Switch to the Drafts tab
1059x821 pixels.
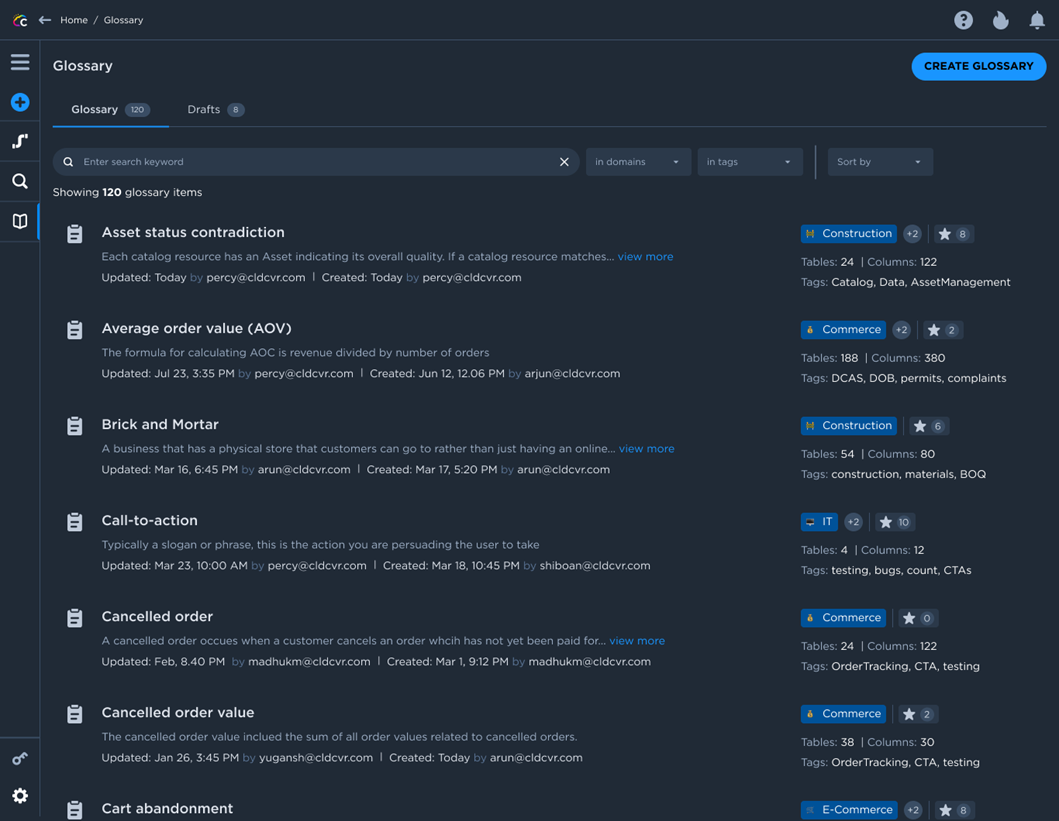[x=215, y=109]
